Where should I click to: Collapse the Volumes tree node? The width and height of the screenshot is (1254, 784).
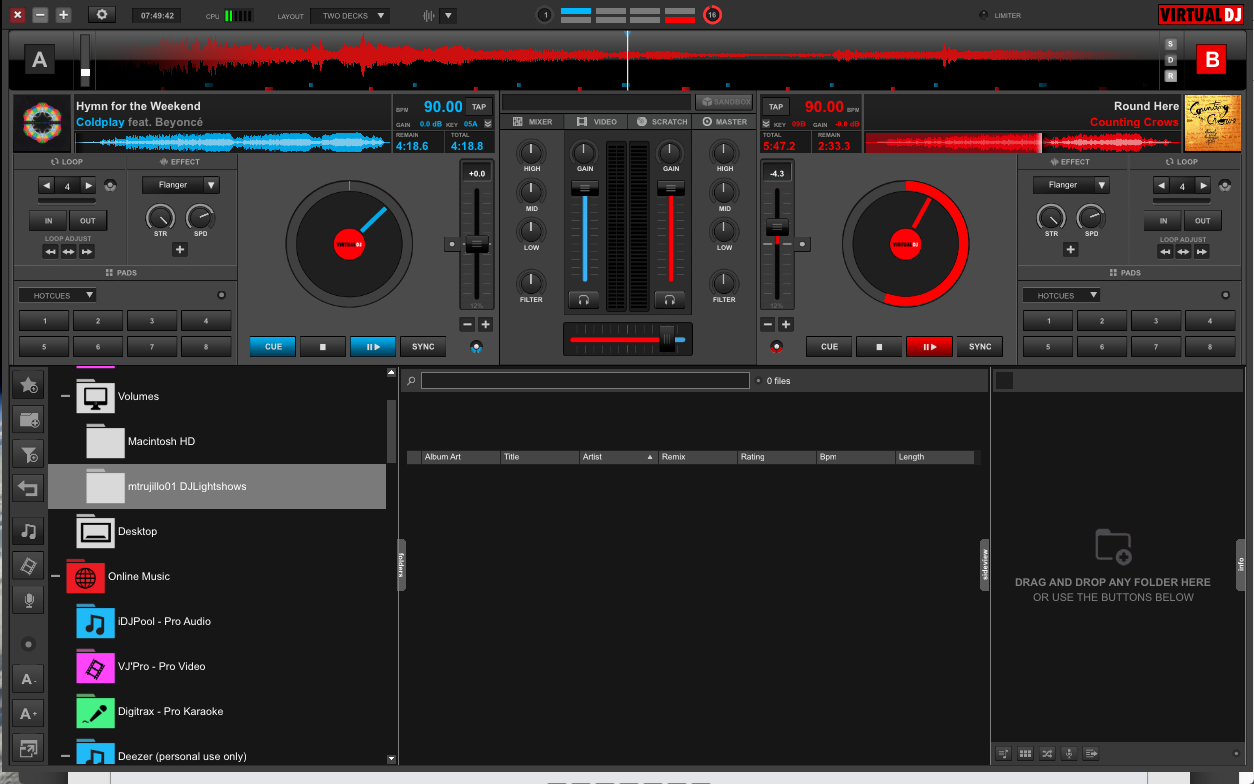[66, 396]
